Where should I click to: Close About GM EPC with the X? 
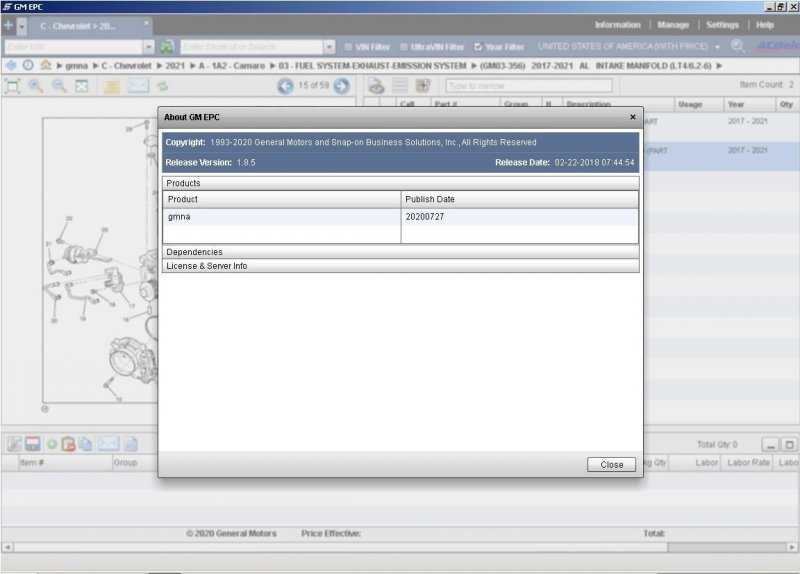[633, 117]
